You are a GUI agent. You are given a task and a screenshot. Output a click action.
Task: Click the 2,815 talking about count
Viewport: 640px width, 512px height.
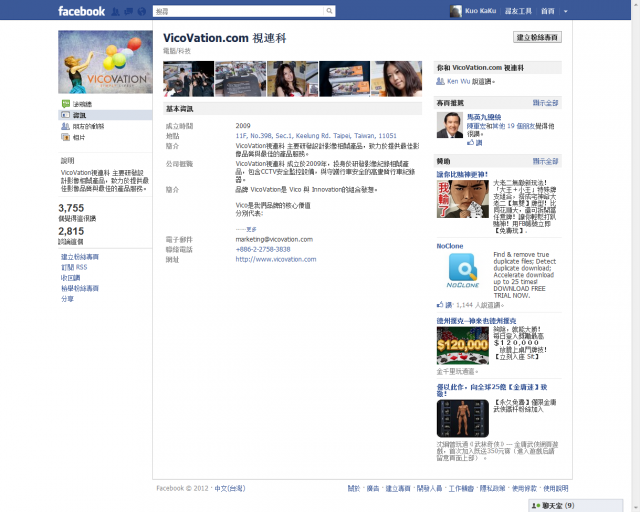pyautogui.click(x=71, y=231)
